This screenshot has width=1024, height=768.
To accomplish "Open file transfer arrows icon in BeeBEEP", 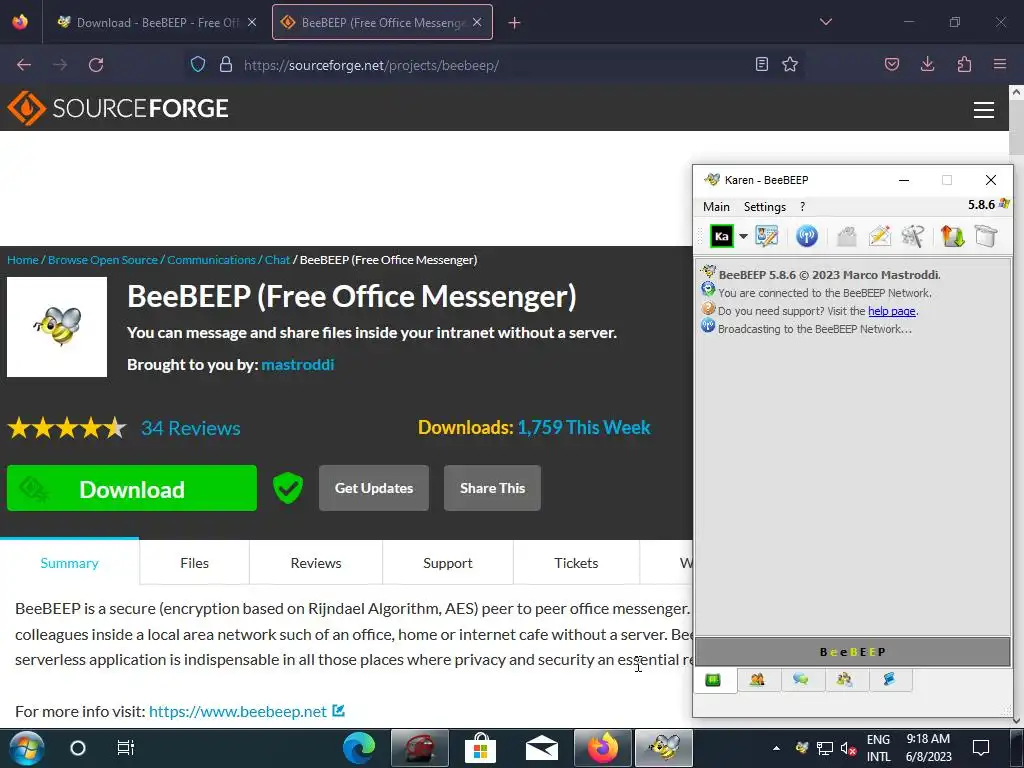I will tap(952, 236).
